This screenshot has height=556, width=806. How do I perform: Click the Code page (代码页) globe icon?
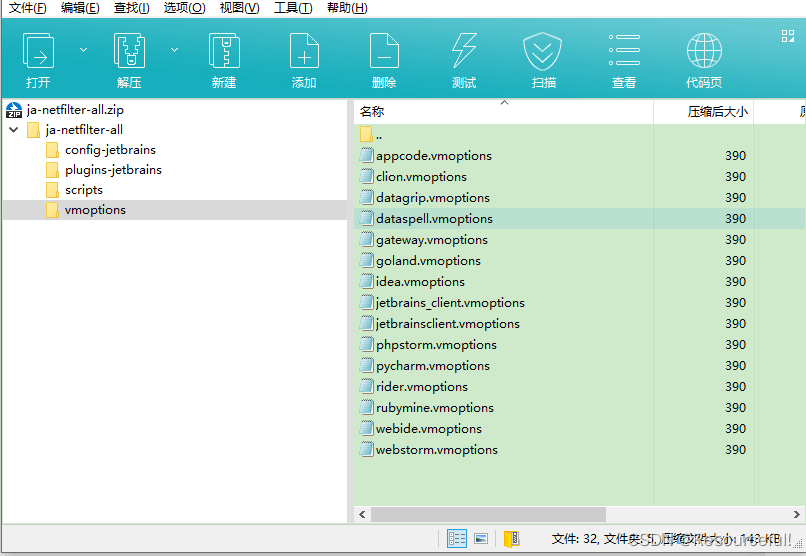click(x=704, y=50)
